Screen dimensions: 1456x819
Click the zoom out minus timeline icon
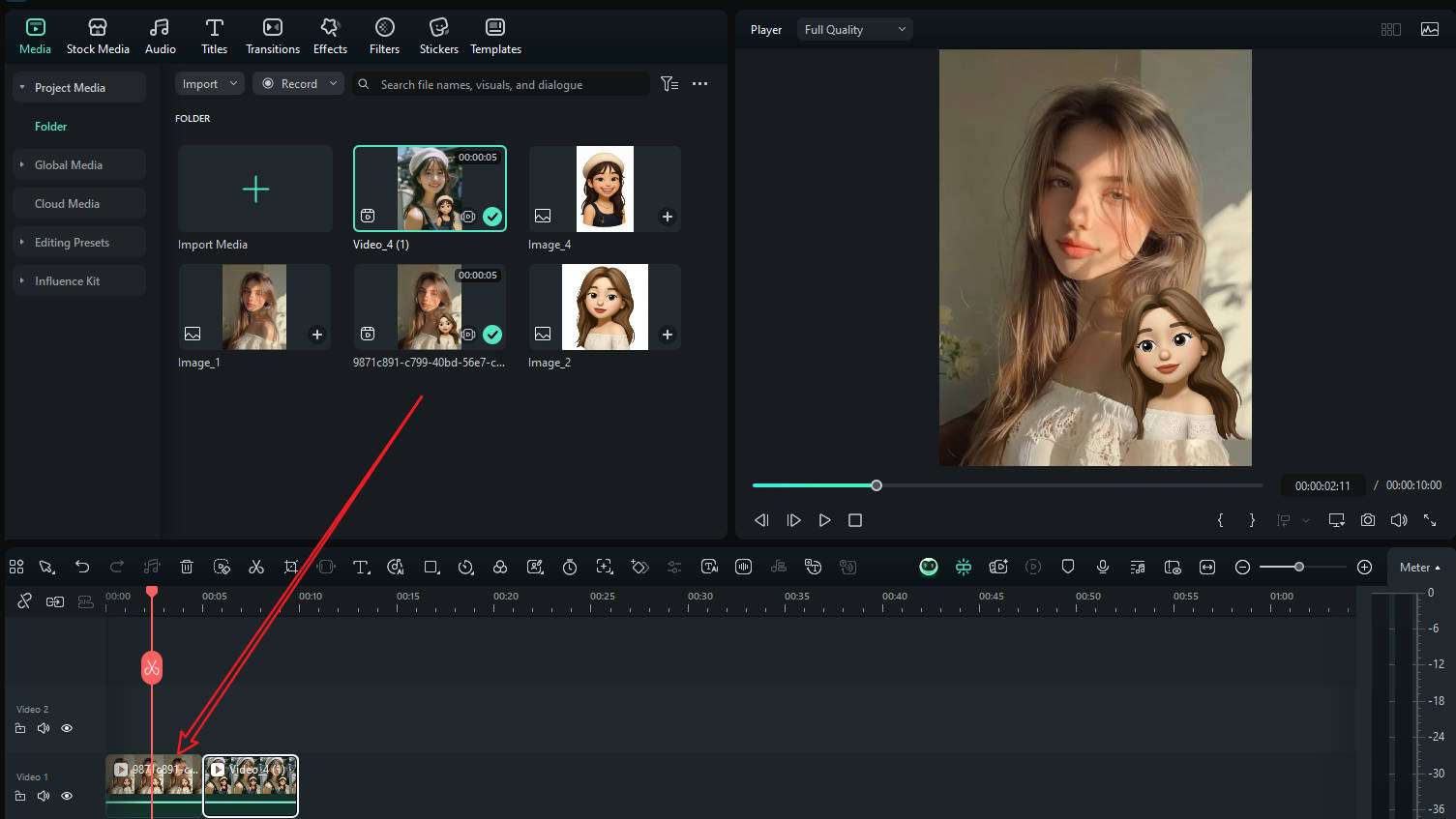pyautogui.click(x=1243, y=567)
